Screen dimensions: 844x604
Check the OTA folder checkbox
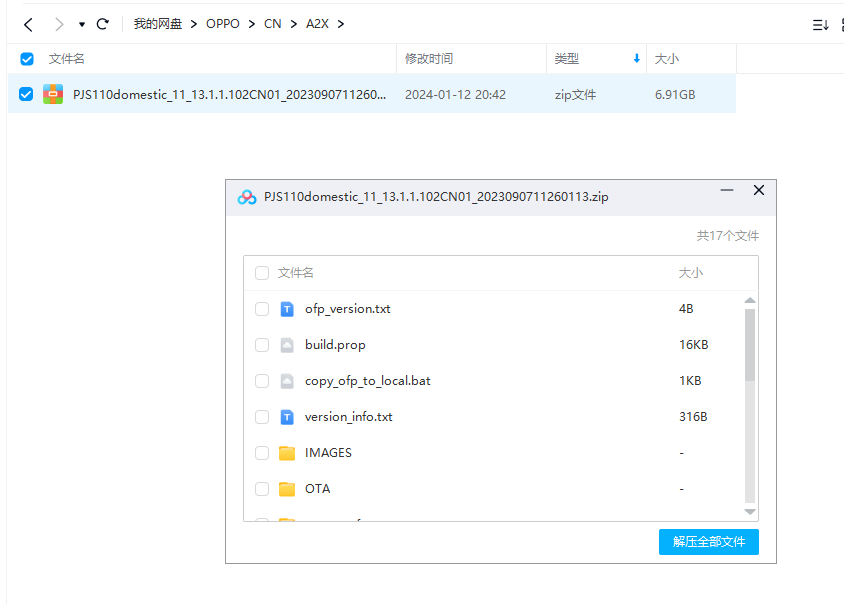click(262, 489)
